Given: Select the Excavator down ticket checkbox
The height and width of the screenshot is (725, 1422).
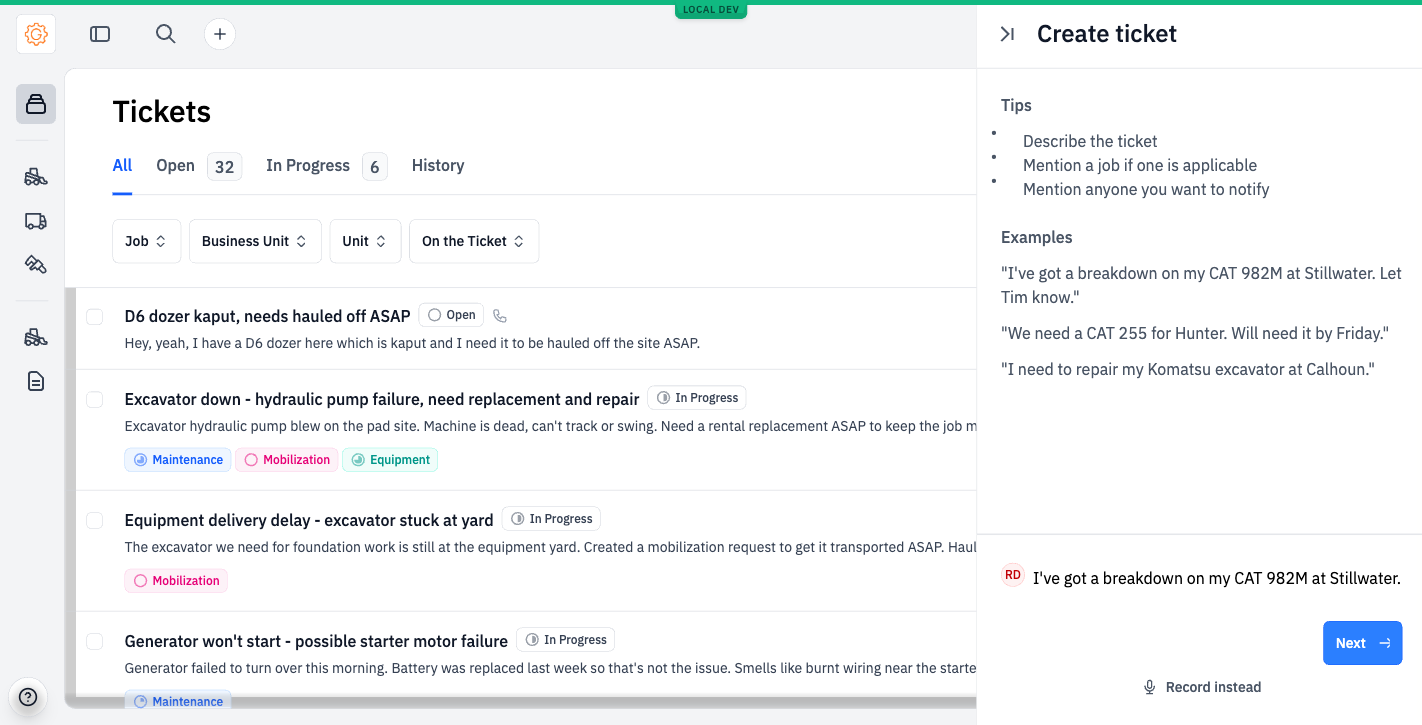Looking at the screenshot, I should pos(94,400).
